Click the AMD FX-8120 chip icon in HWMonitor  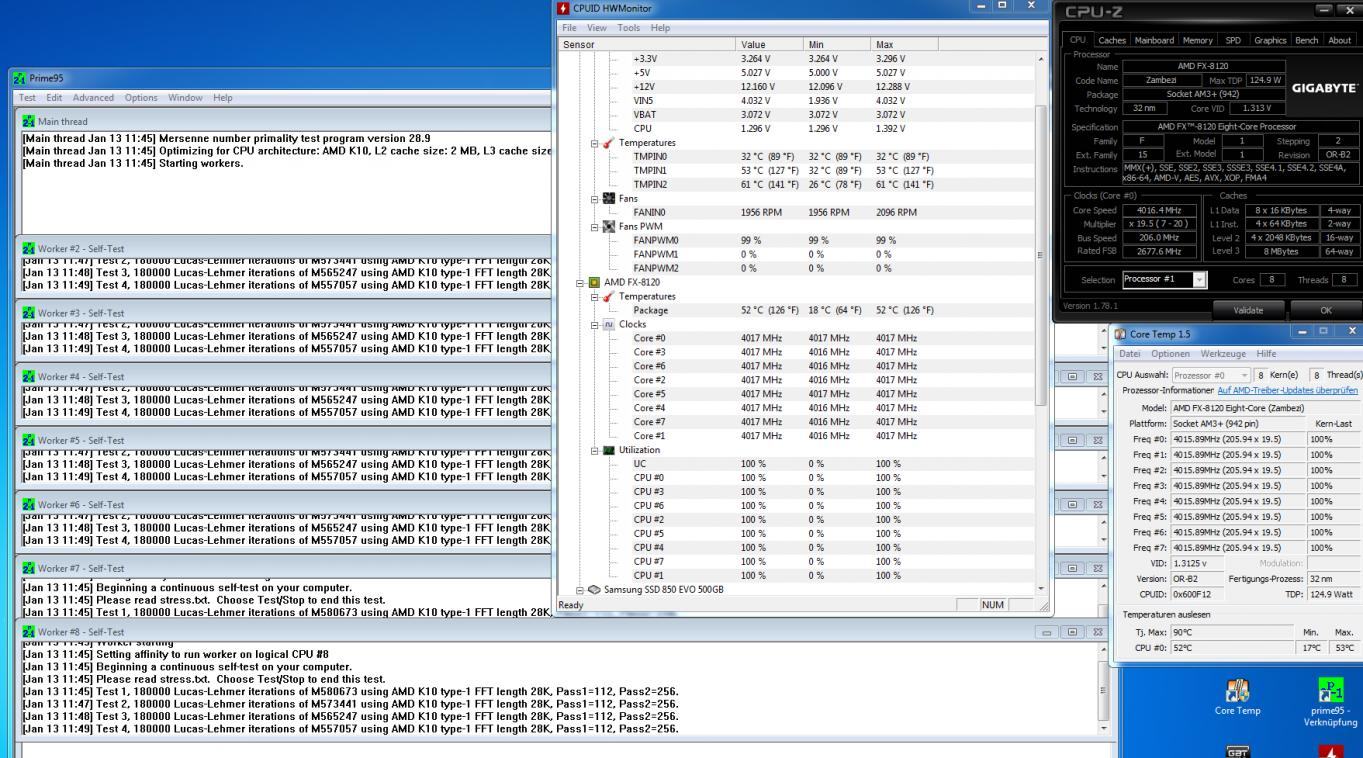pos(595,283)
